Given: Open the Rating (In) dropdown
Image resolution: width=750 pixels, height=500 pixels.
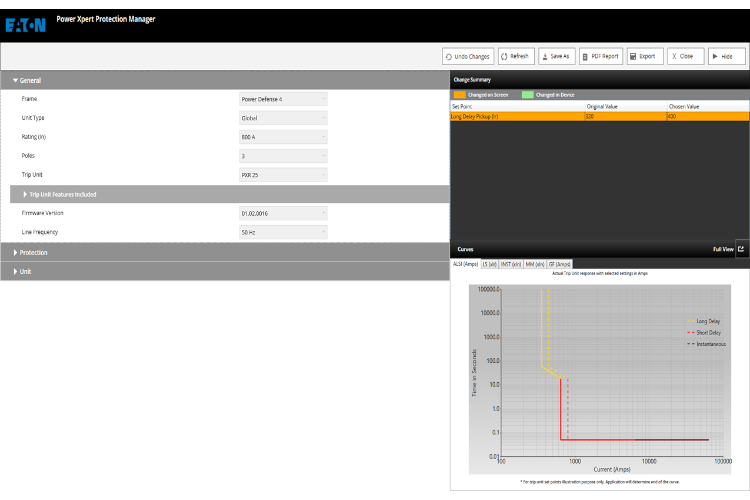Looking at the screenshot, I should coord(283,137).
